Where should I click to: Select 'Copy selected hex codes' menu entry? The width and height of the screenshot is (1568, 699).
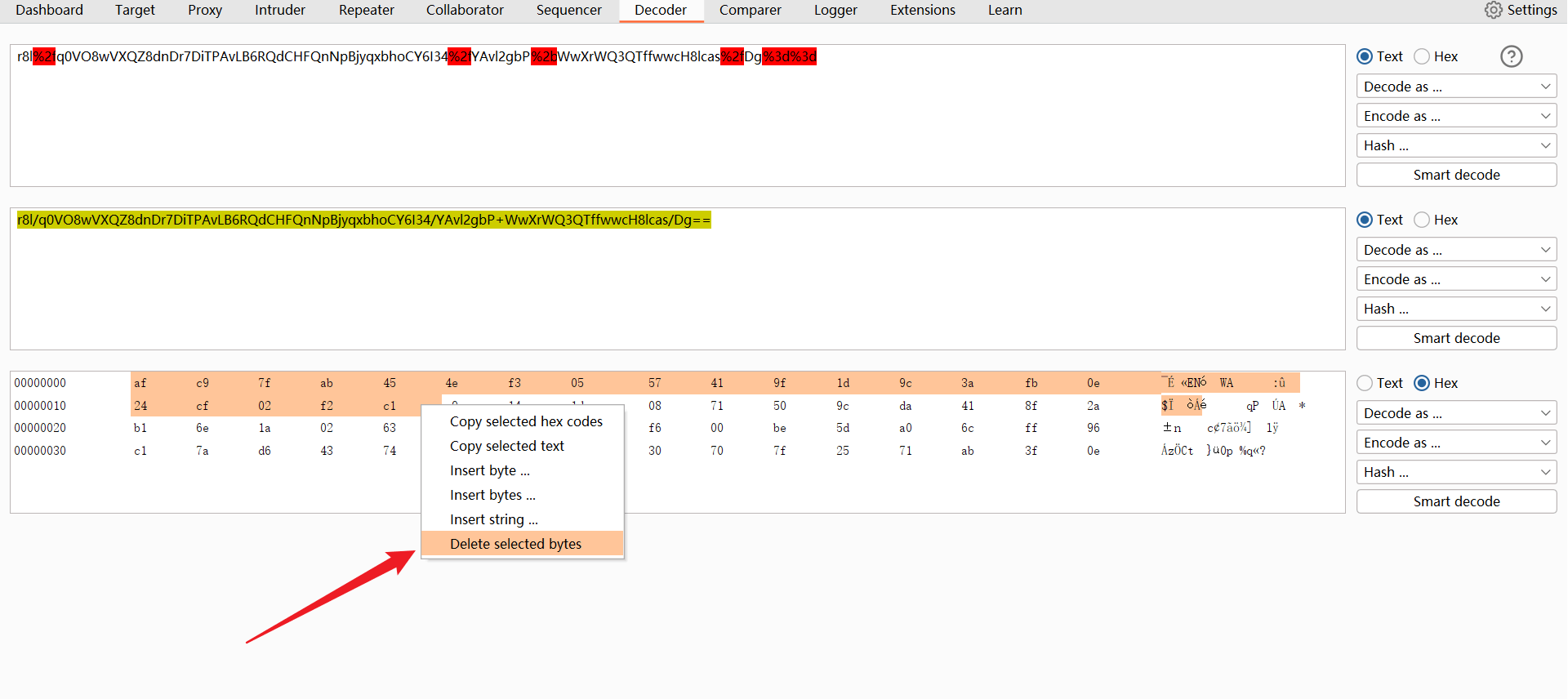pyautogui.click(x=526, y=421)
